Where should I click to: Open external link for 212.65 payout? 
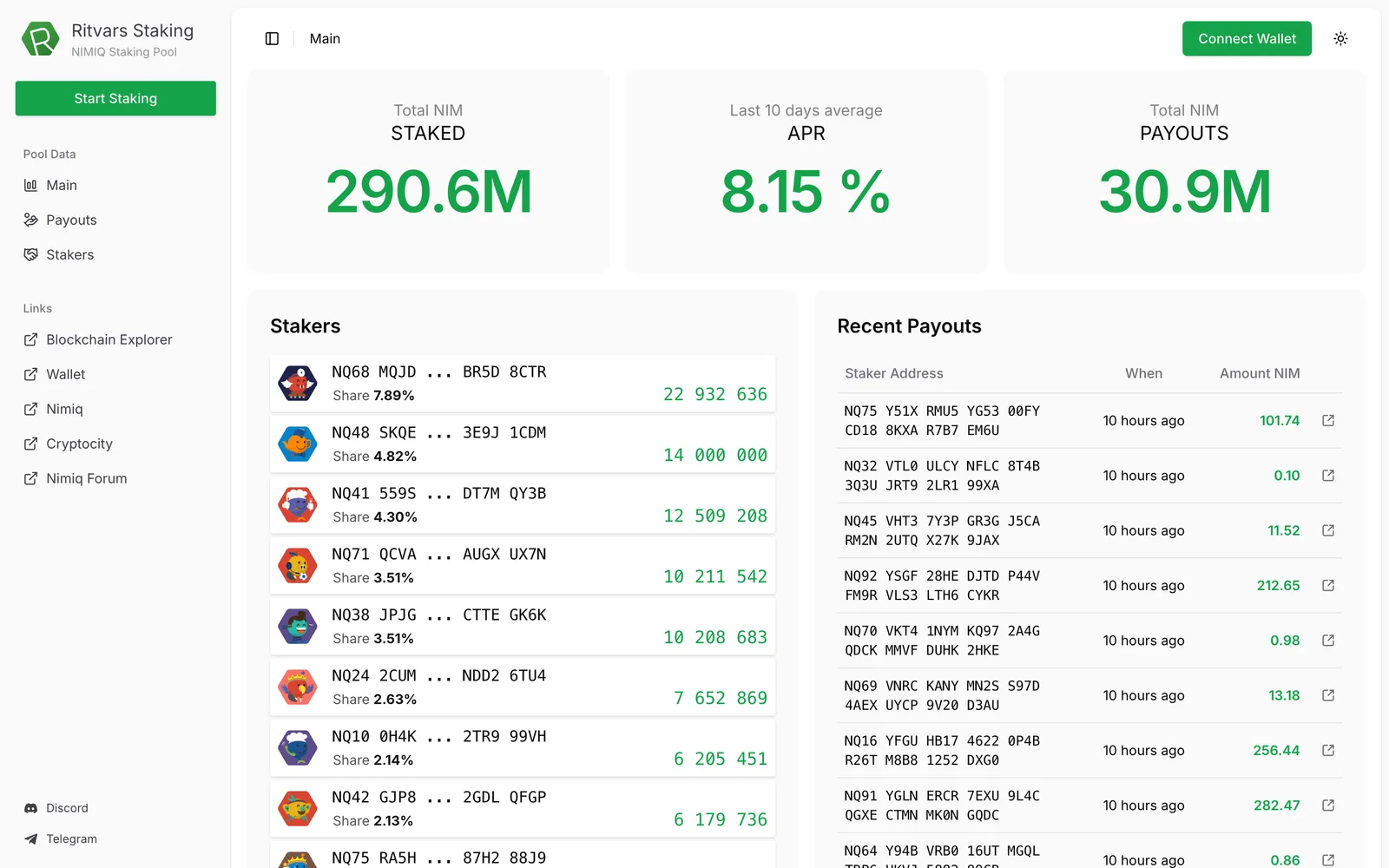(x=1327, y=585)
